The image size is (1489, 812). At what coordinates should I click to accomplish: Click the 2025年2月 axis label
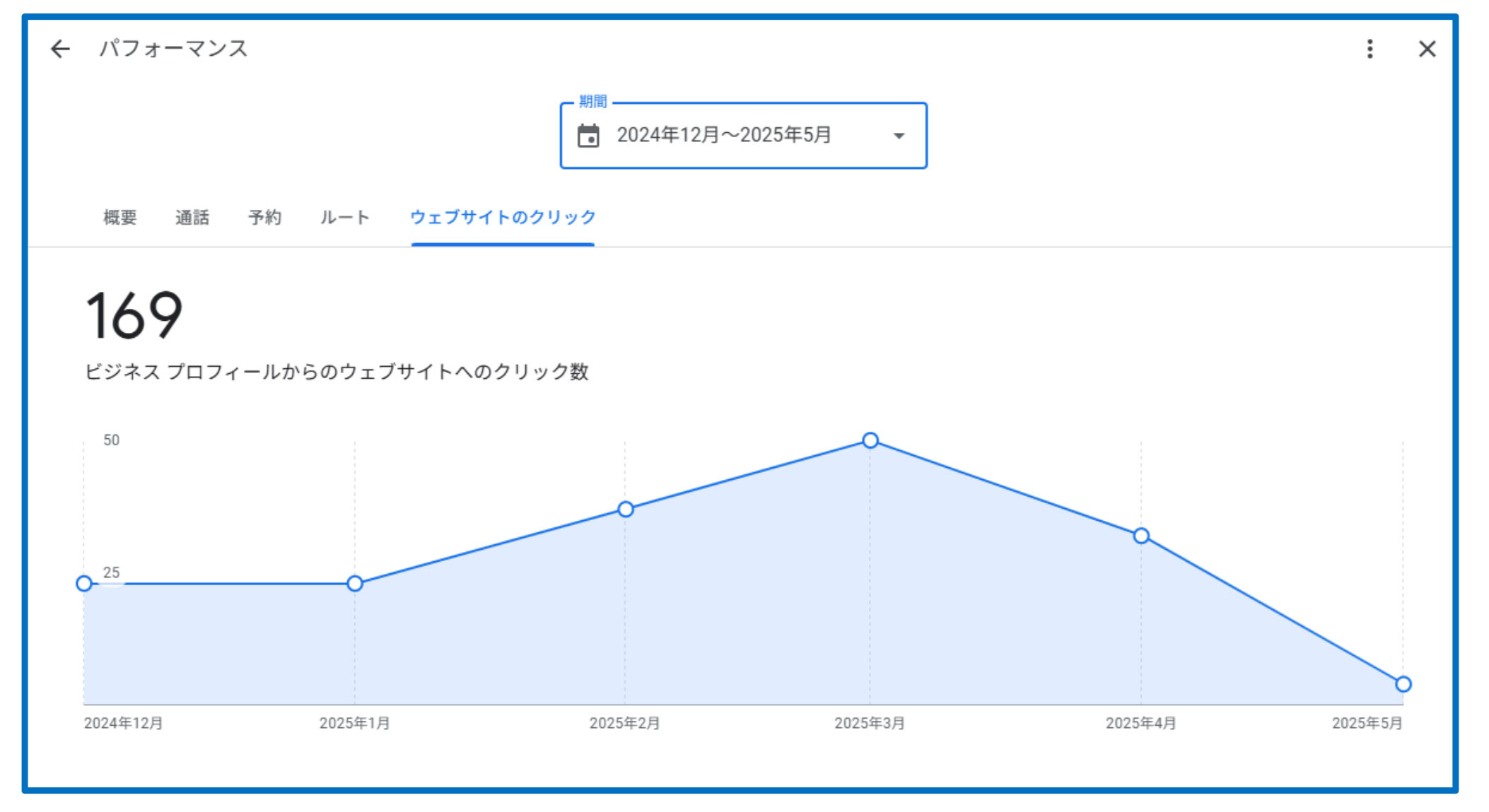click(x=625, y=723)
